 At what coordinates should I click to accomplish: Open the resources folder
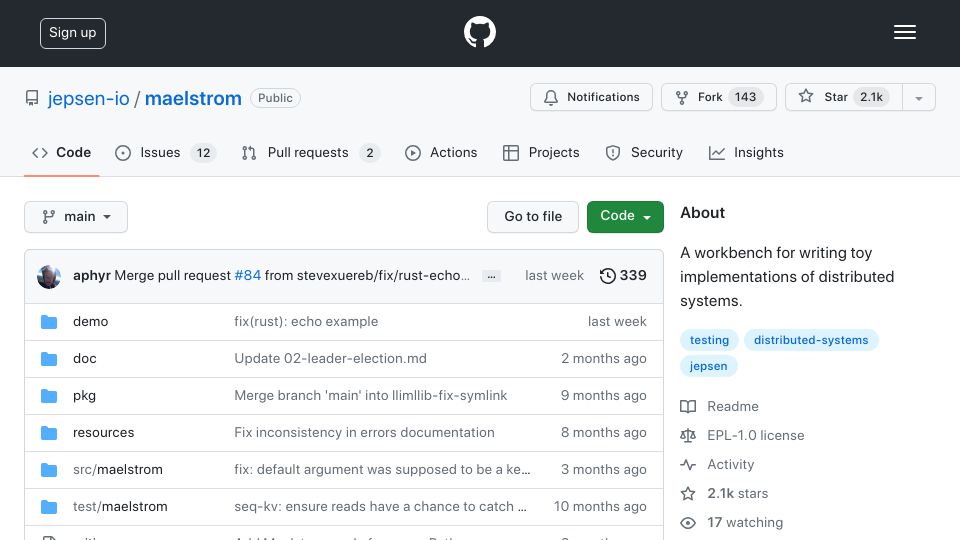[x=103, y=432]
